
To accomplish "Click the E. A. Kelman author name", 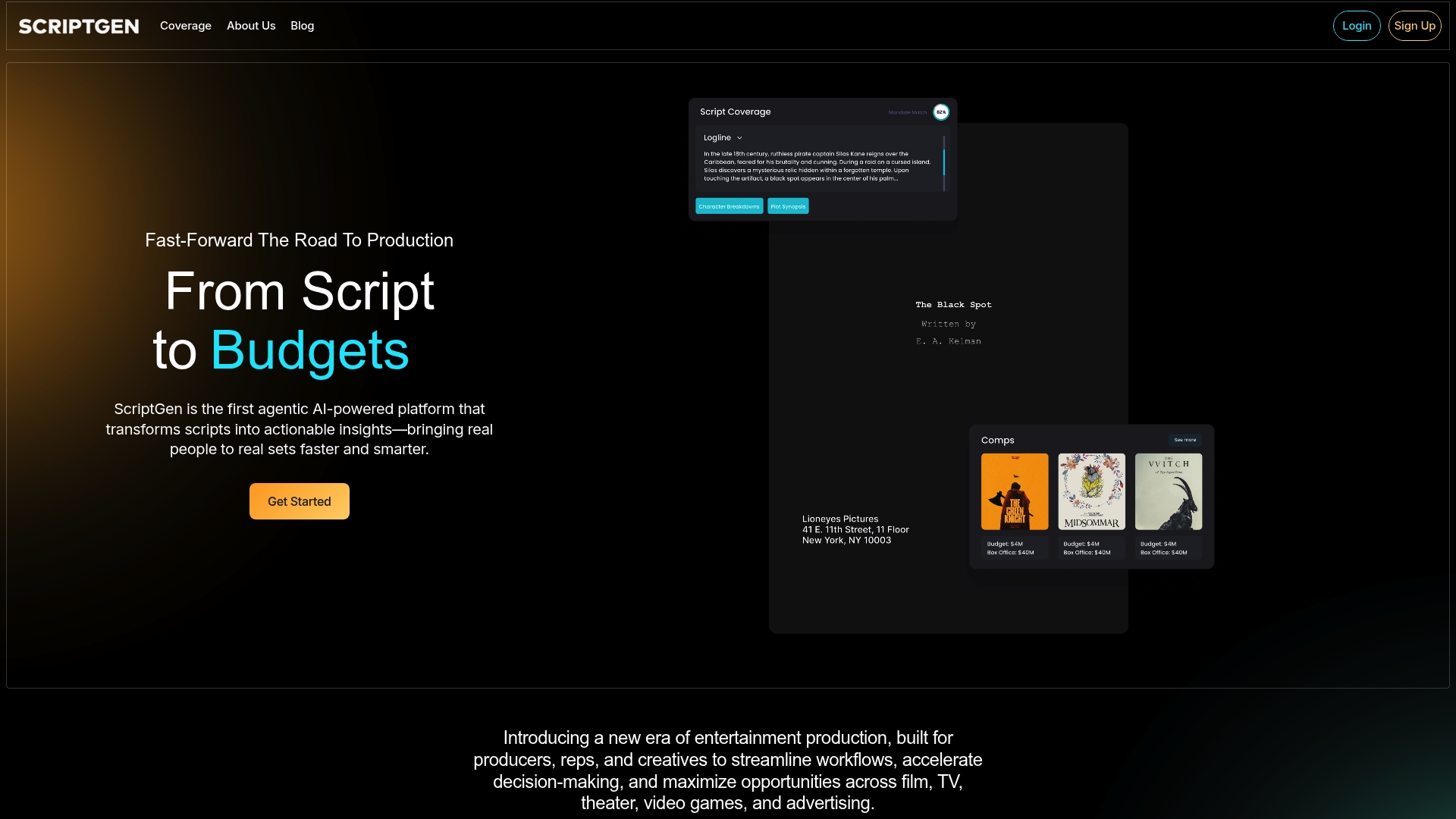I will (949, 341).
